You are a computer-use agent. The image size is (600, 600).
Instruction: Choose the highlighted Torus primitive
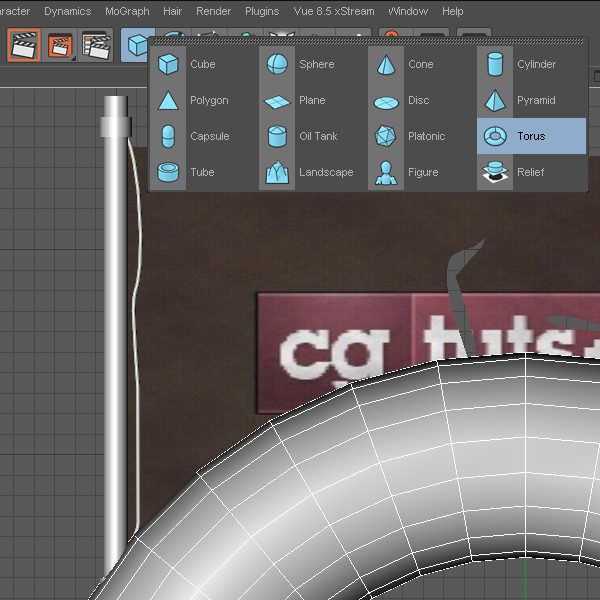point(532,136)
